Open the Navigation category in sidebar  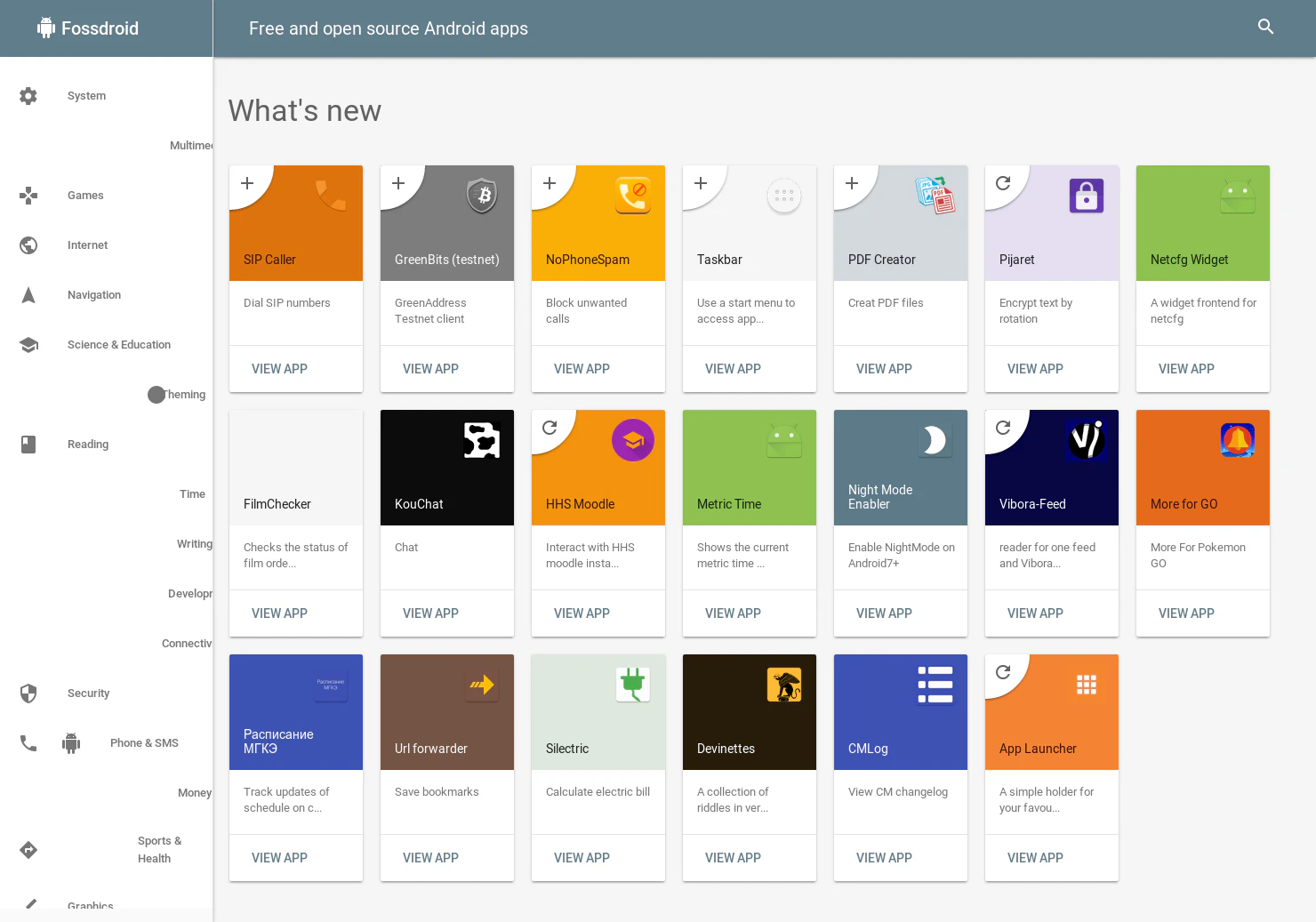(94, 295)
